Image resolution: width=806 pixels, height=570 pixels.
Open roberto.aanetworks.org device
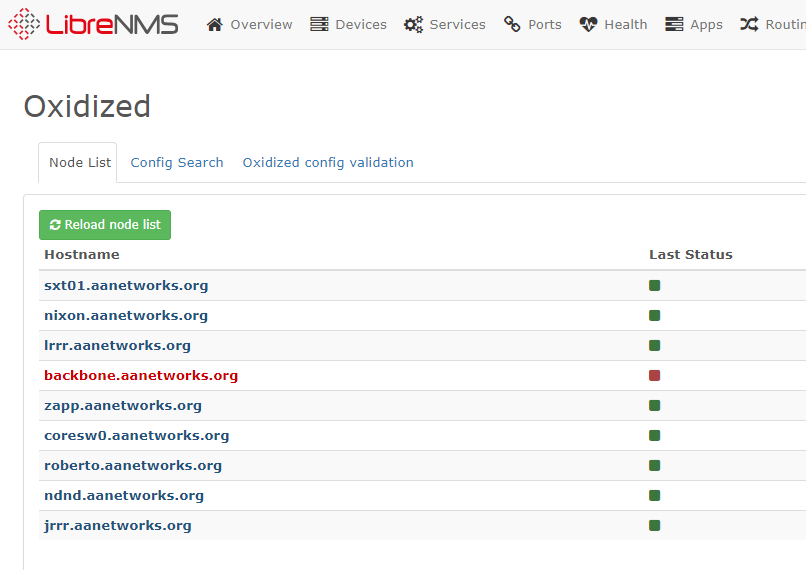point(133,465)
